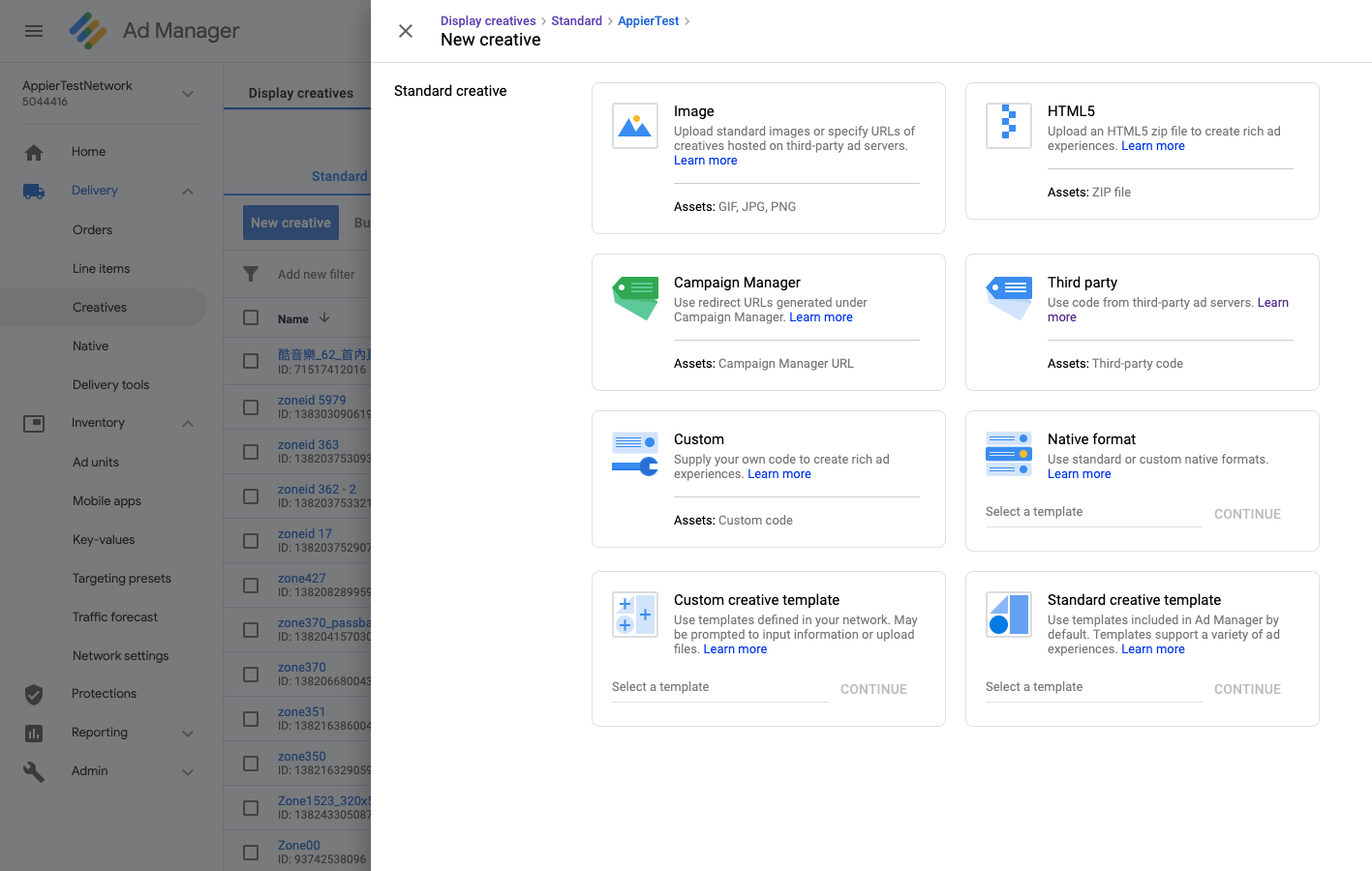Expand the AppierTestNetwork network selector
This screenshot has height=871, width=1372.
coord(188,94)
